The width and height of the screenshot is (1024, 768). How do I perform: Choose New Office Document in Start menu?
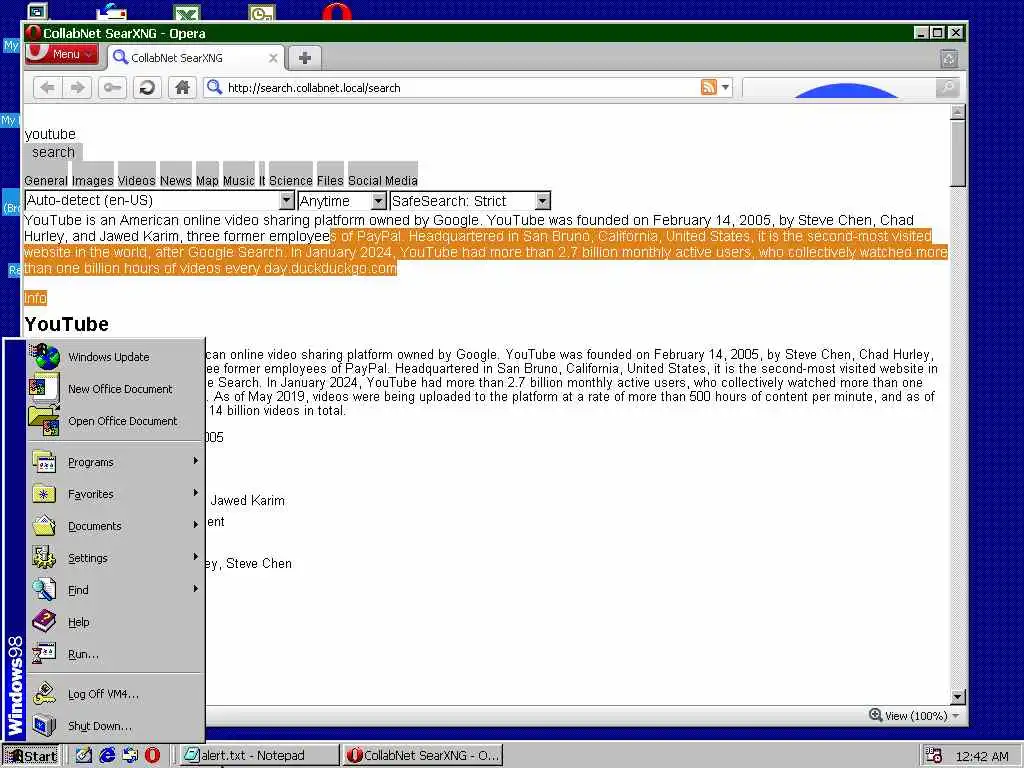coord(116,389)
